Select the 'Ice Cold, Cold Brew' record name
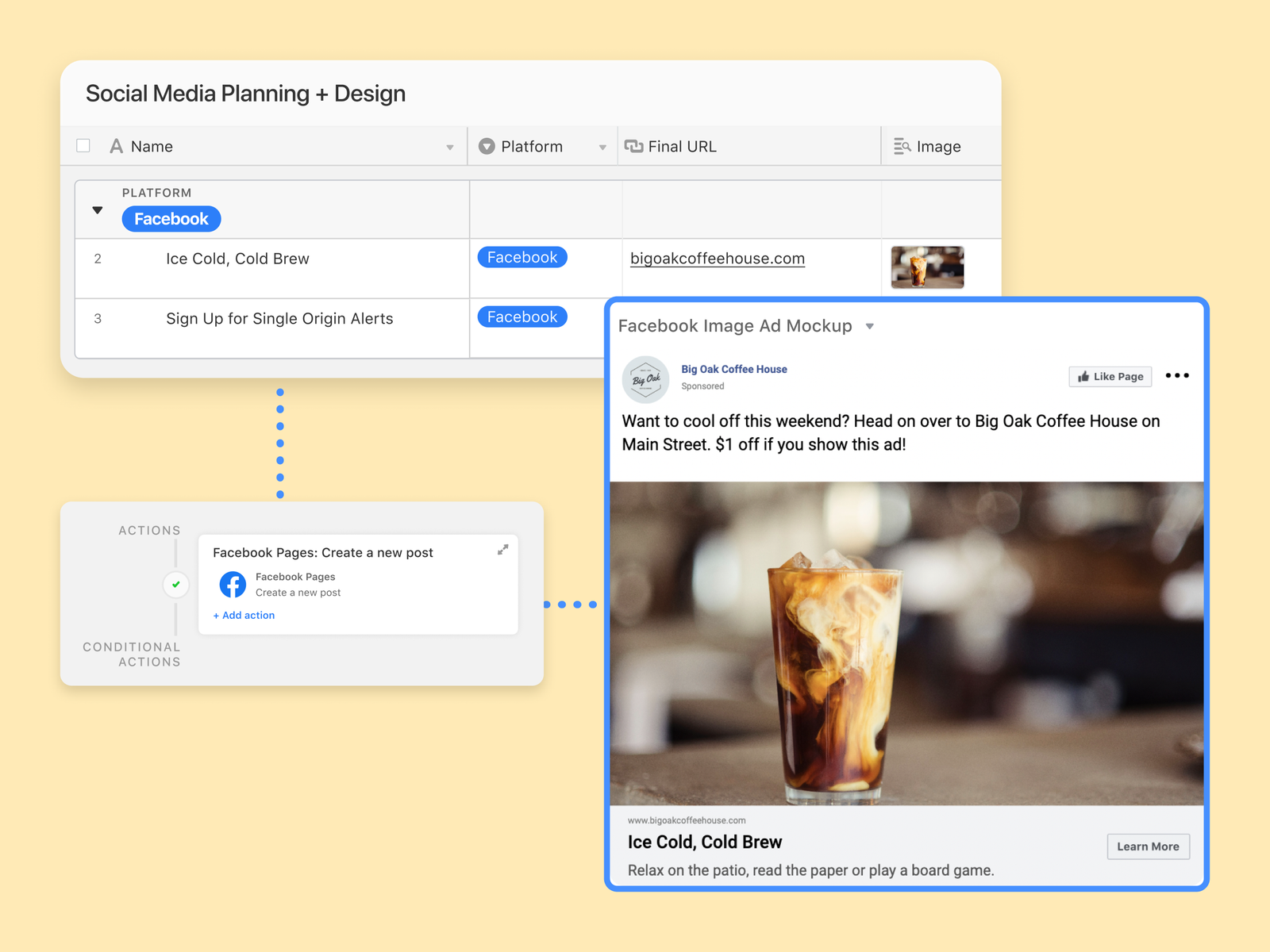 tap(237, 259)
